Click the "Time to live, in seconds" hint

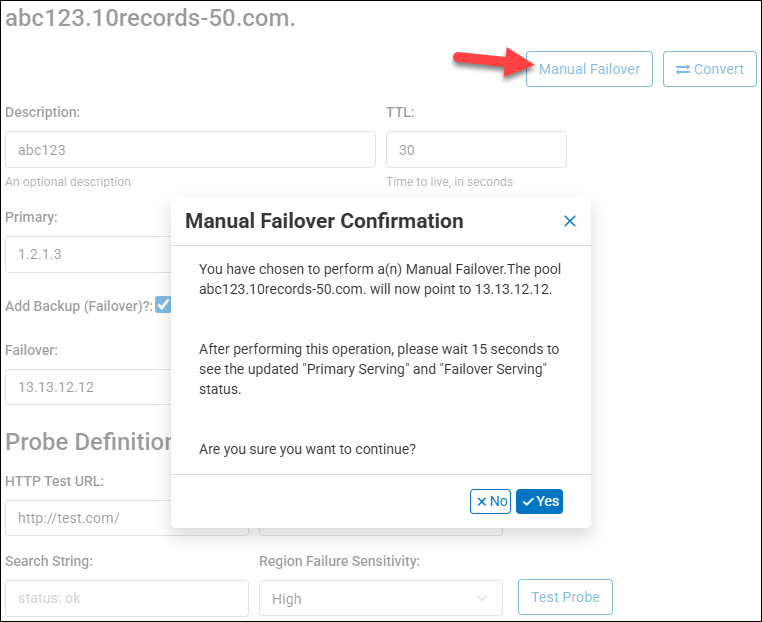449,182
